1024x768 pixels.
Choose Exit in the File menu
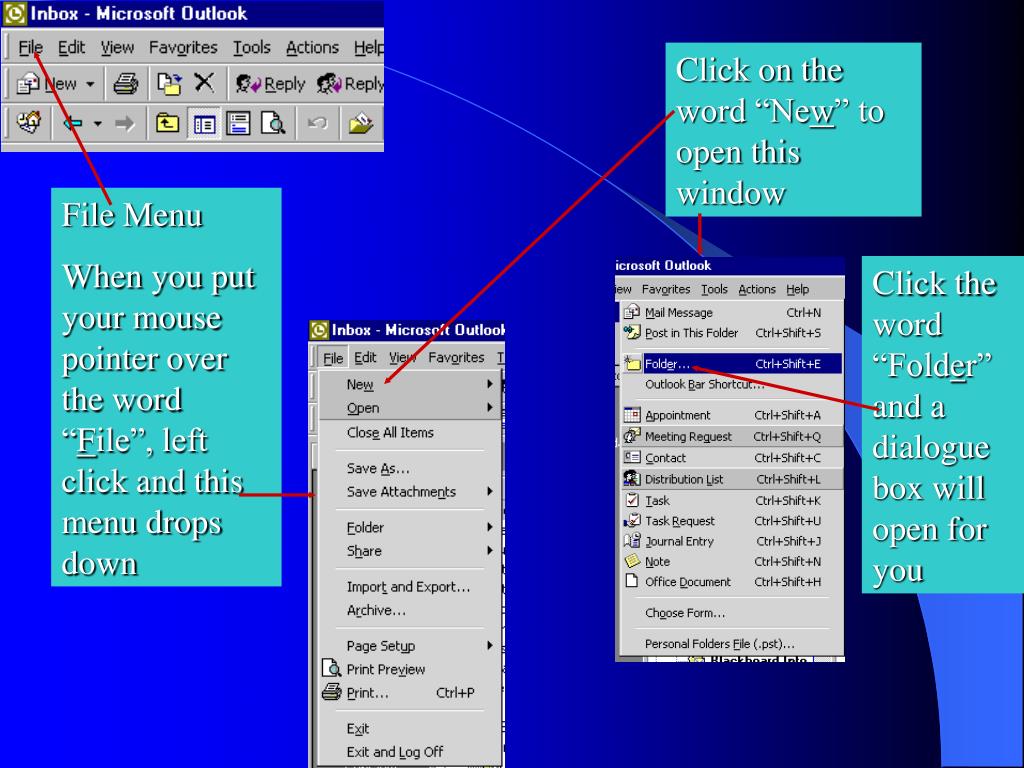(411, 728)
